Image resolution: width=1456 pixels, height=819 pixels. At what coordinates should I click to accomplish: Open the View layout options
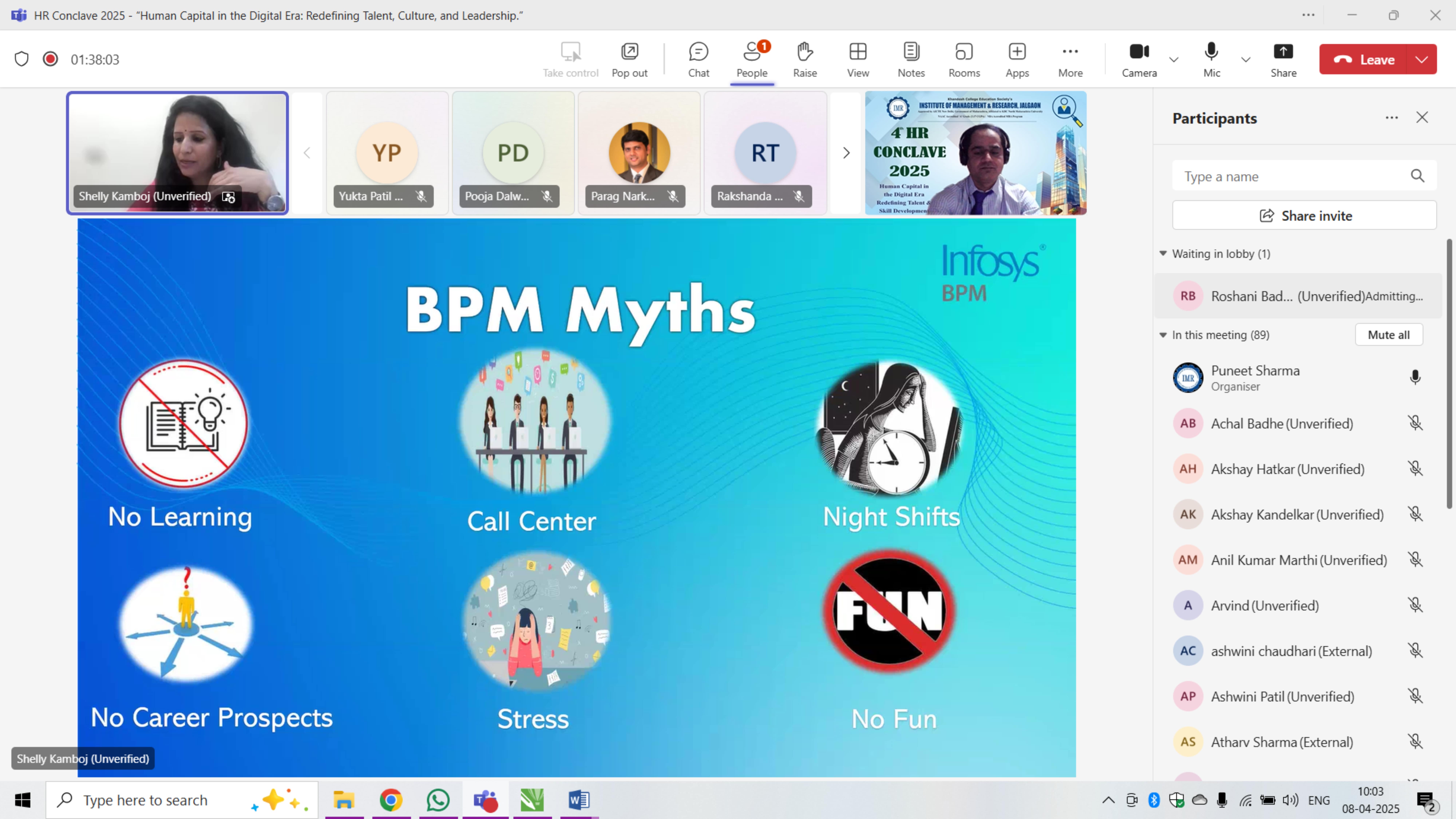[858, 59]
